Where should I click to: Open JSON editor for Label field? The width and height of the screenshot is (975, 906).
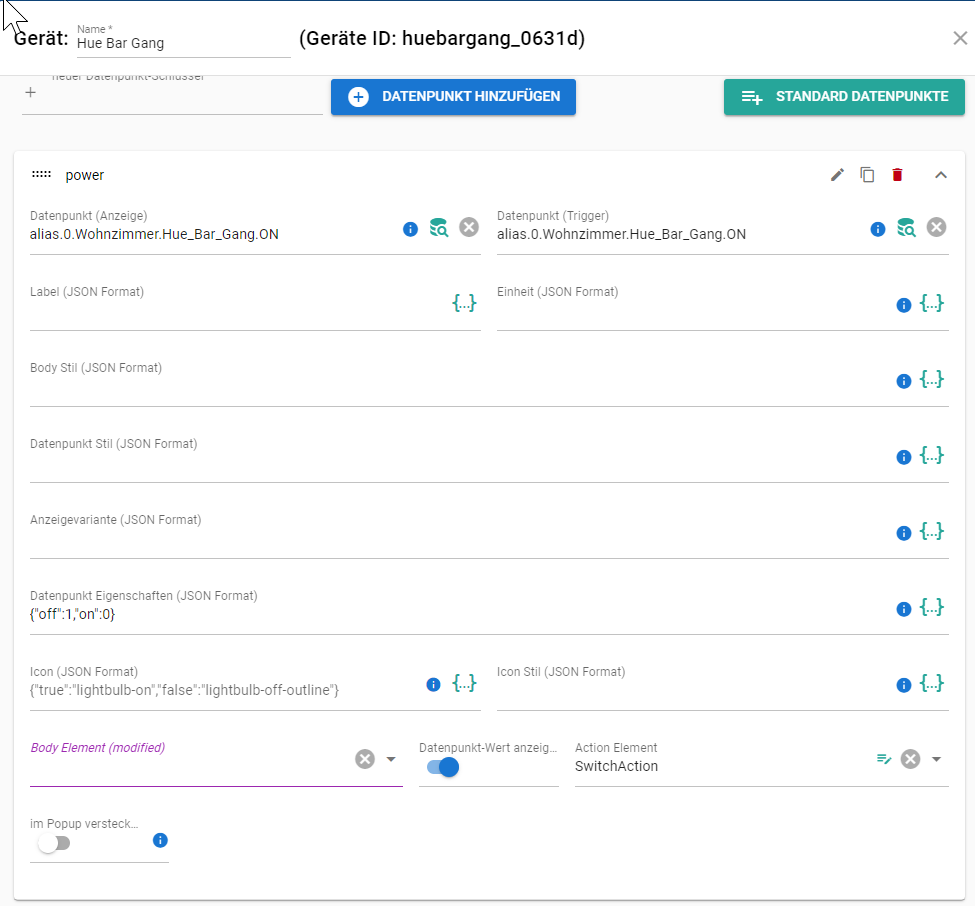coord(464,303)
